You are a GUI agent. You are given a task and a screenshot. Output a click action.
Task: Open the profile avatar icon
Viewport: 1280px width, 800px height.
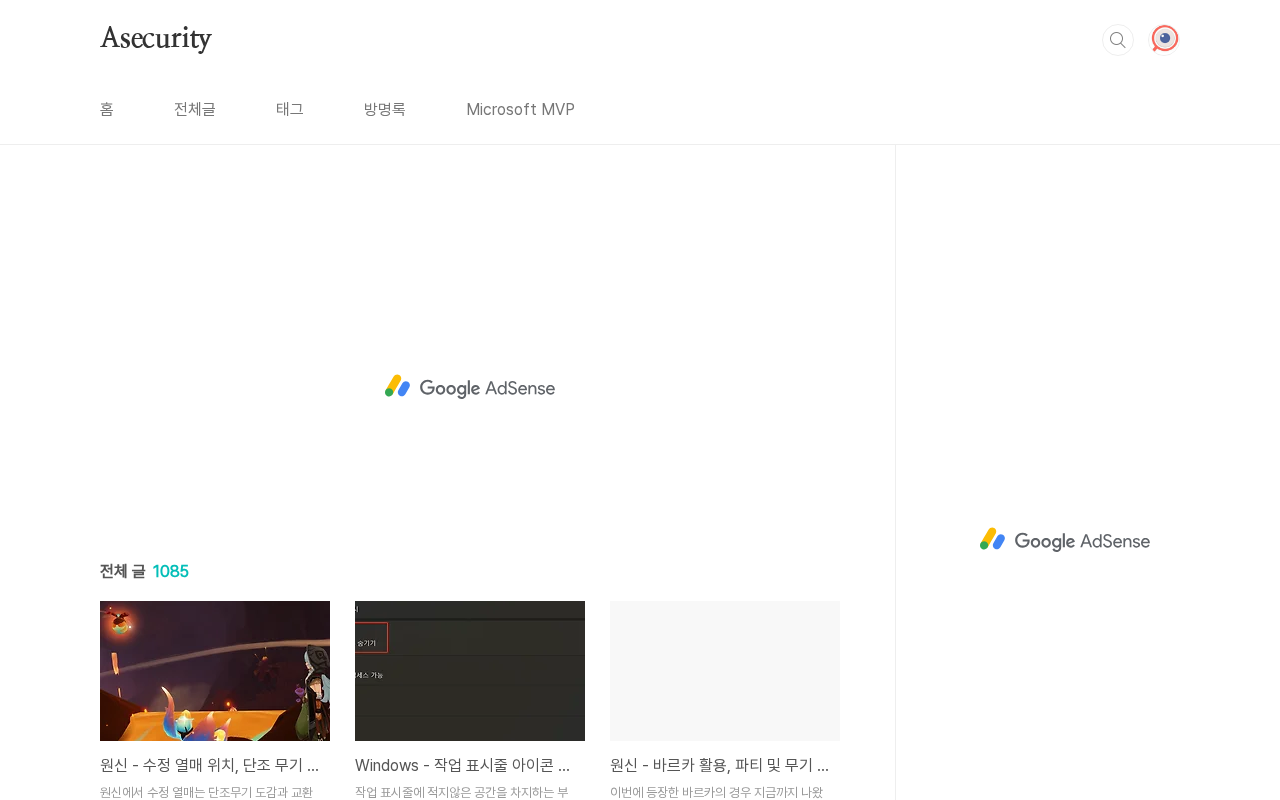coord(1164,39)
